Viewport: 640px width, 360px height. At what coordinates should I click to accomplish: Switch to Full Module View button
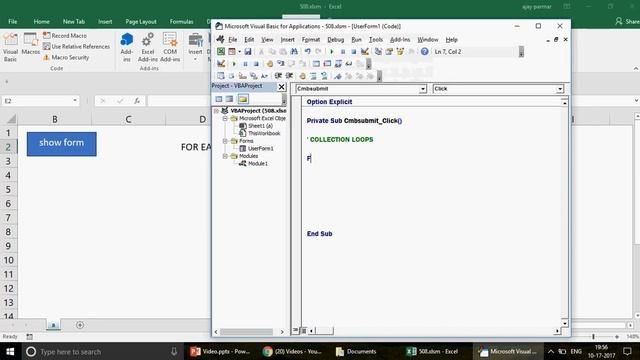[x=303, y=330]
